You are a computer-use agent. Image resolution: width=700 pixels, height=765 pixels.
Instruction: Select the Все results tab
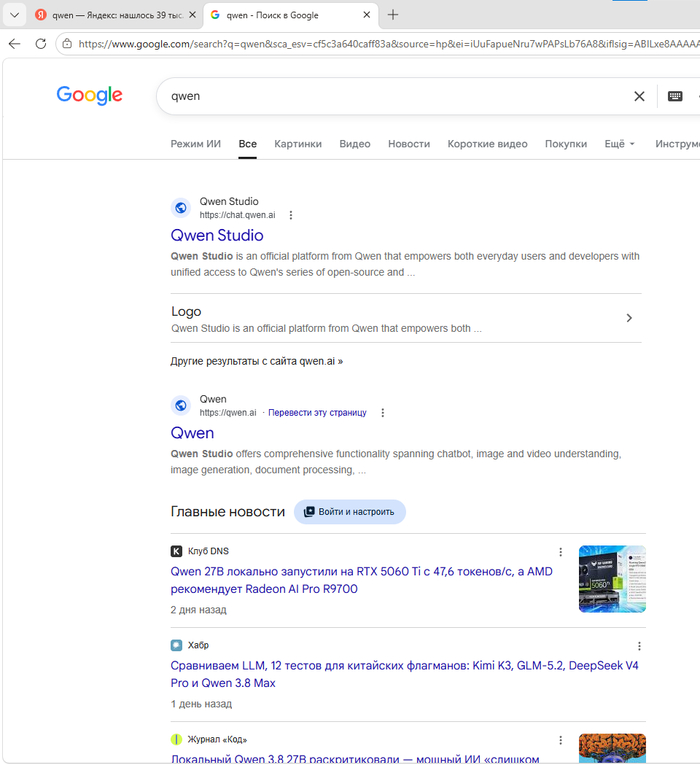coord(247,144)
